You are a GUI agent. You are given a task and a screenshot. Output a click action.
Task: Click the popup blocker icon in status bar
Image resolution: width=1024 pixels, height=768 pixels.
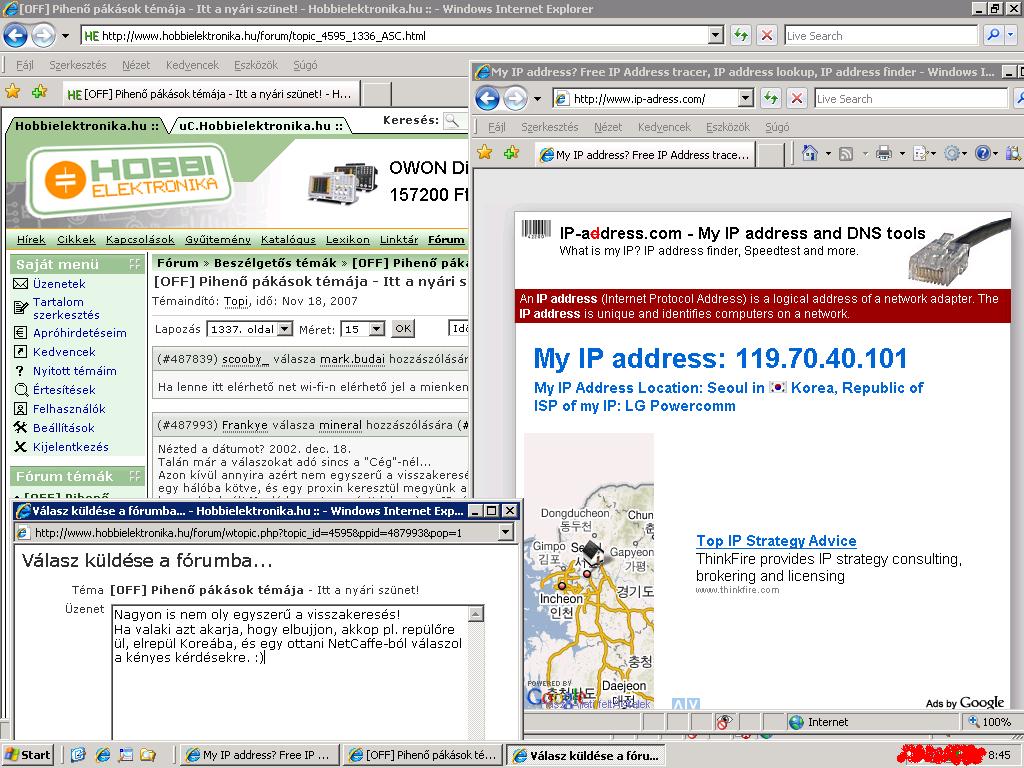(723, 722)
